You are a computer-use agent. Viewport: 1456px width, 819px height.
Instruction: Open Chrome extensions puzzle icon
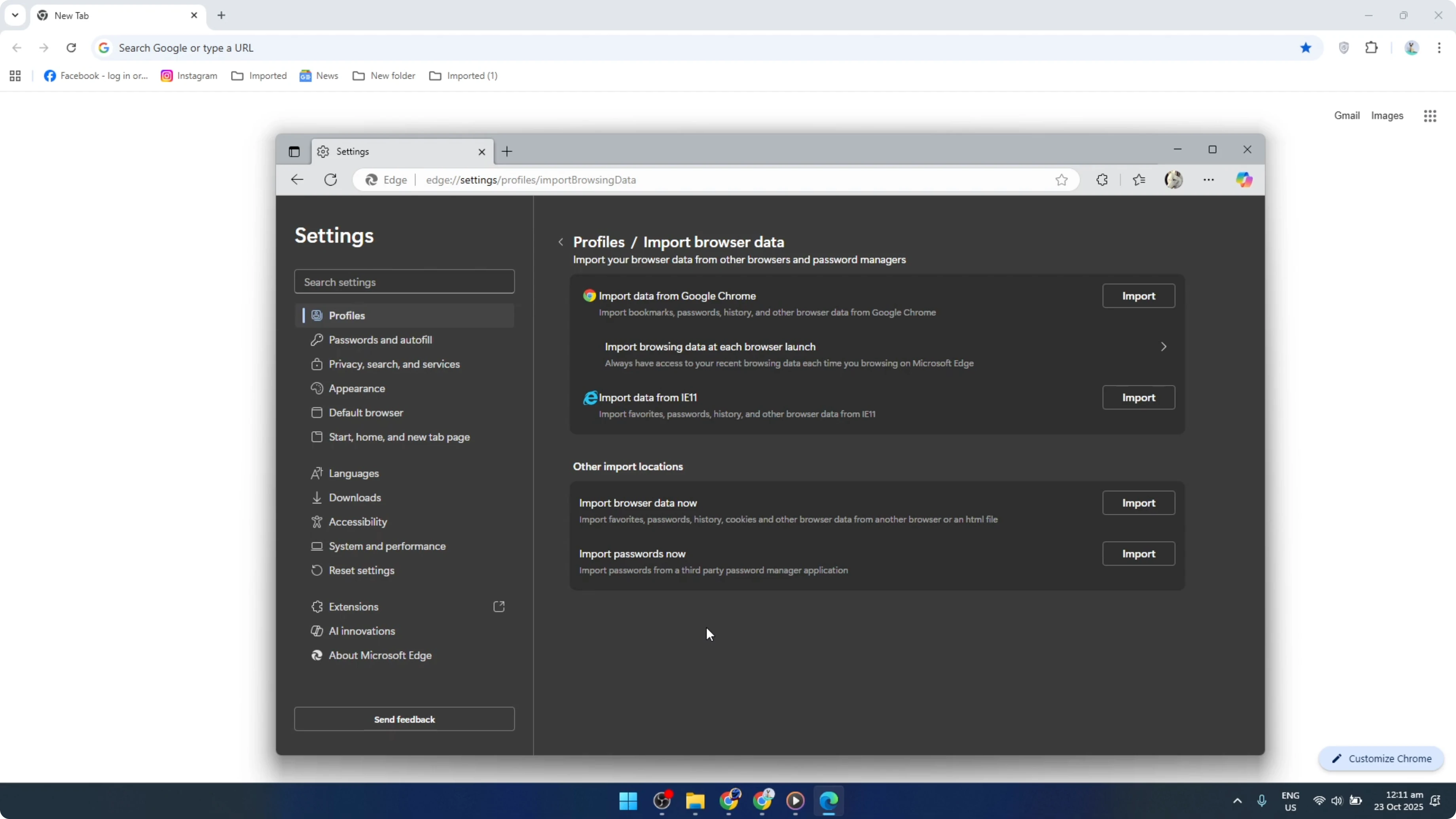1371,47
